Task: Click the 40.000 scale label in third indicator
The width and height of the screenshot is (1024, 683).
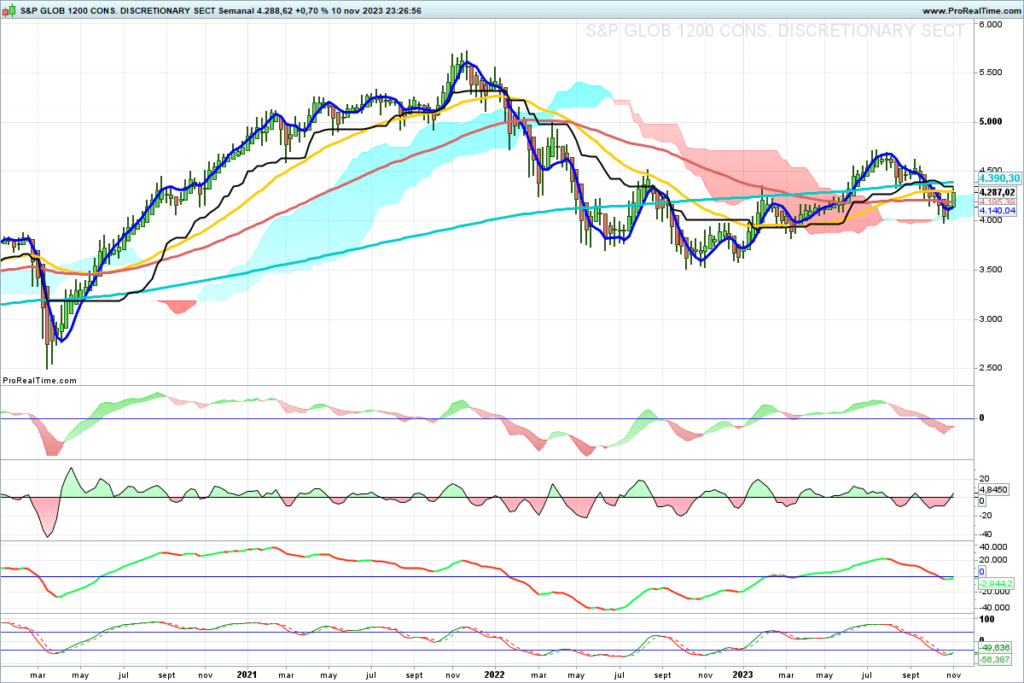Action: [993, 547]
